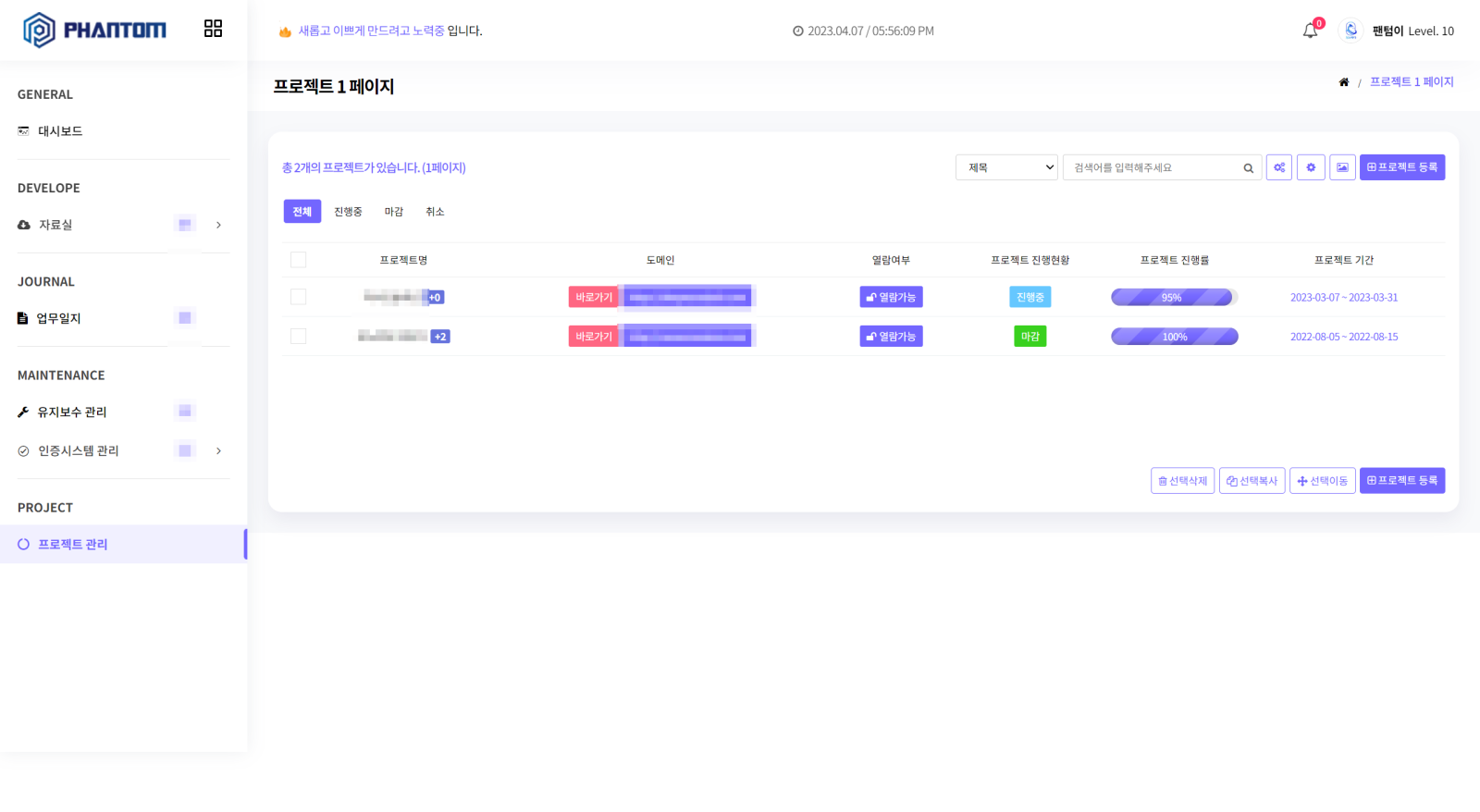Check the first project row checkbox
The image size is (1480, 812).
(298, 297)
